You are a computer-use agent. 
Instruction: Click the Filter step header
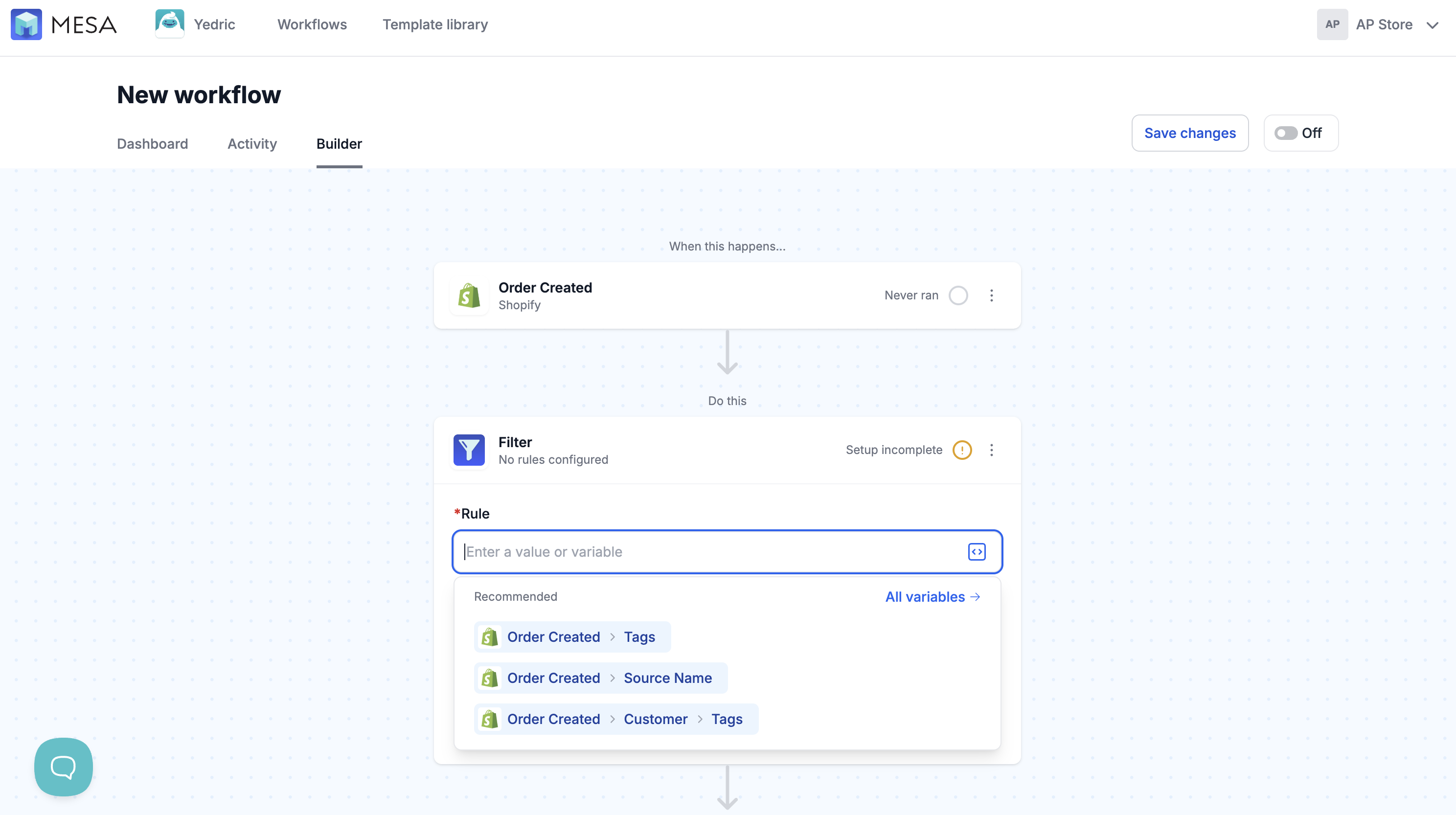(x=728, y=450)
